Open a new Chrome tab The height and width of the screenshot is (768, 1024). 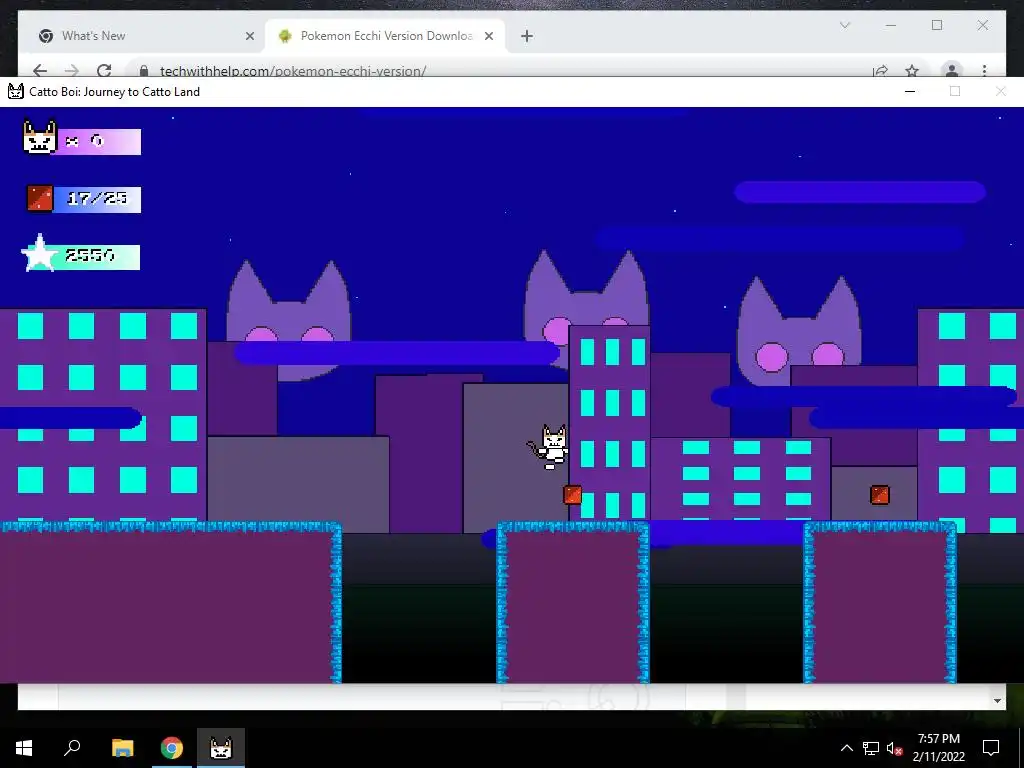point(526,36)
